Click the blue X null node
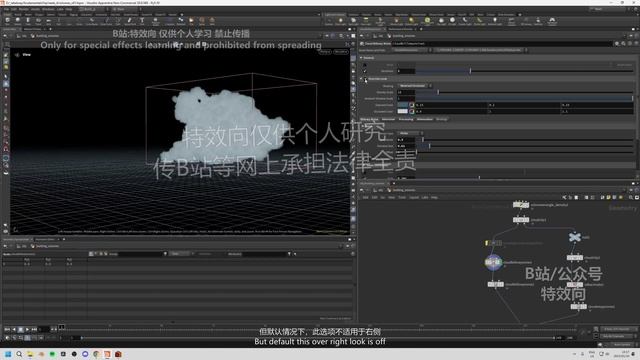This screenshot has width=640, height=360. [x=575, y=237]
